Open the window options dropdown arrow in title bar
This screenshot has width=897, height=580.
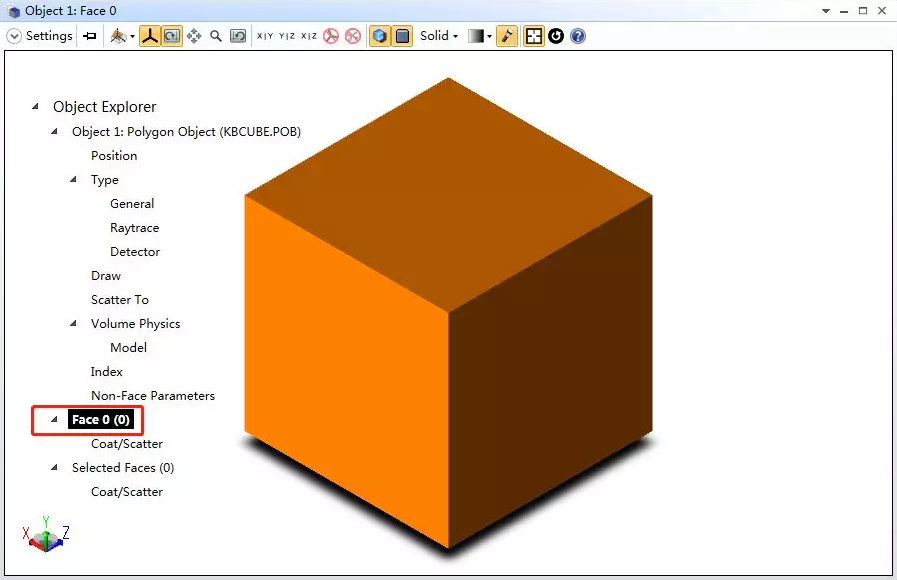point(825,11)
